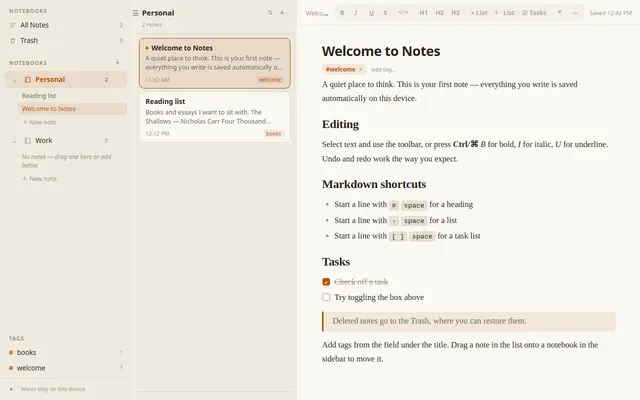Check the 'Try toggling the box above' checkbox
The width and height of the screenshot is (640, 400).
[x=326, y=297]
